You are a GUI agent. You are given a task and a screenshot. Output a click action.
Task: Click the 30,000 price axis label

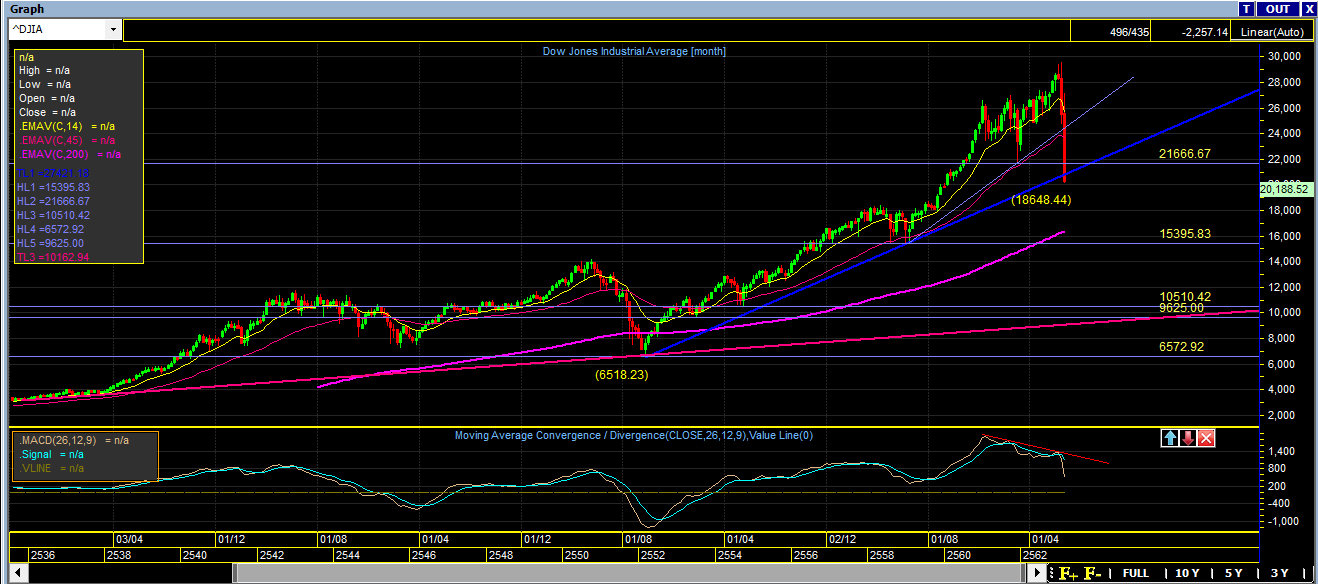pos(1283,56)
